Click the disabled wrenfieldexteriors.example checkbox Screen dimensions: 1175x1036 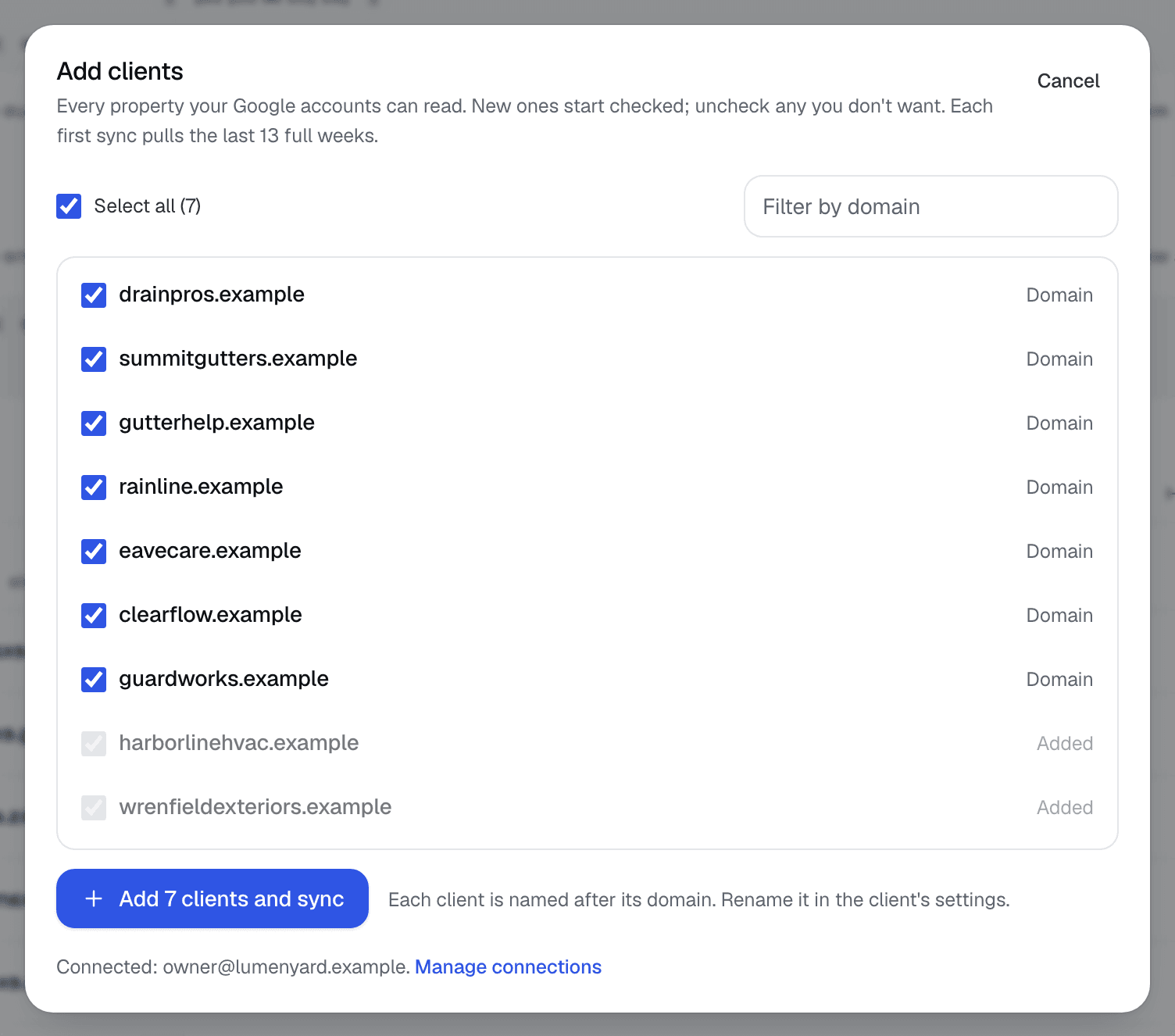(x=94, y=808)
